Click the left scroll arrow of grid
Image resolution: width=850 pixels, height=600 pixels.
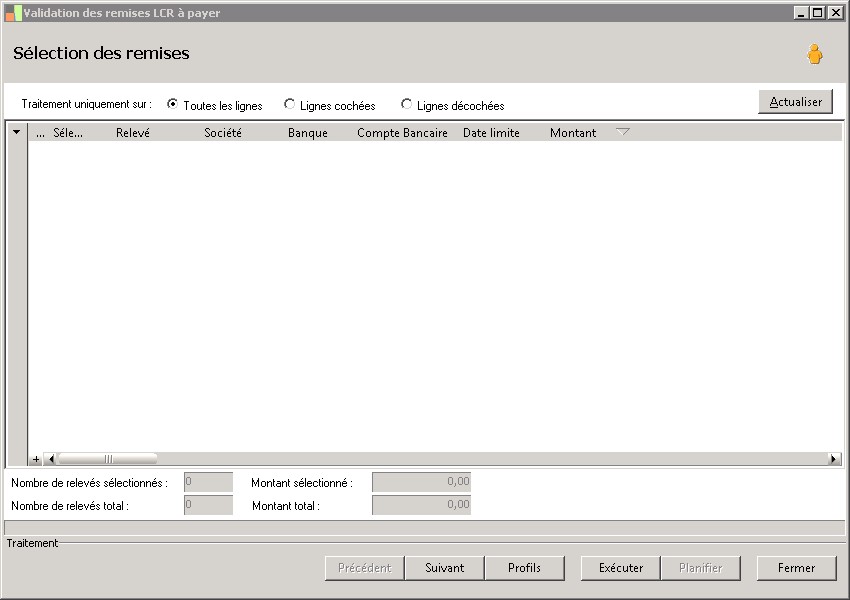coord(50,459)
